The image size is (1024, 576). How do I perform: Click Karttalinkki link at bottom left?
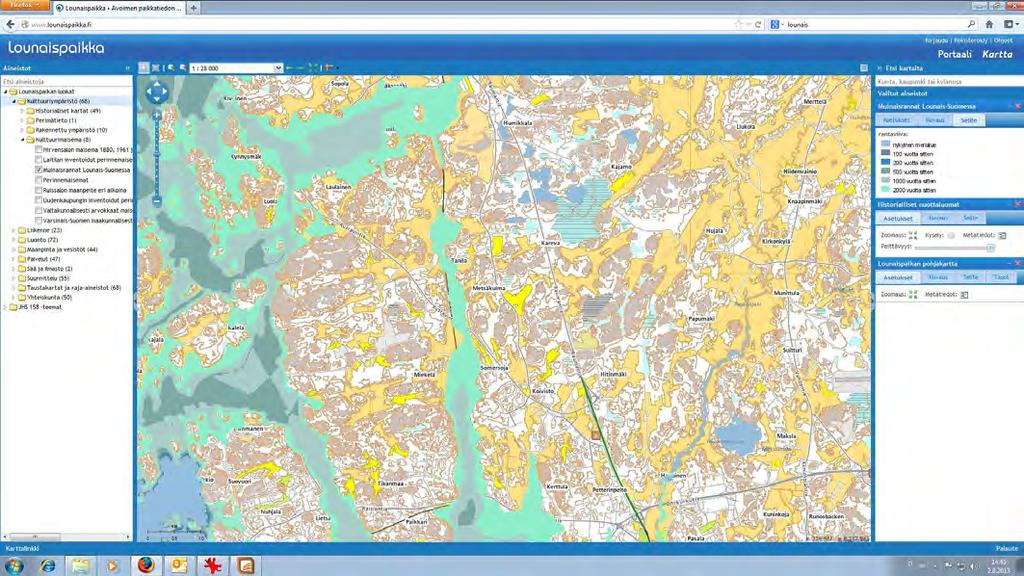click(22, 549)
